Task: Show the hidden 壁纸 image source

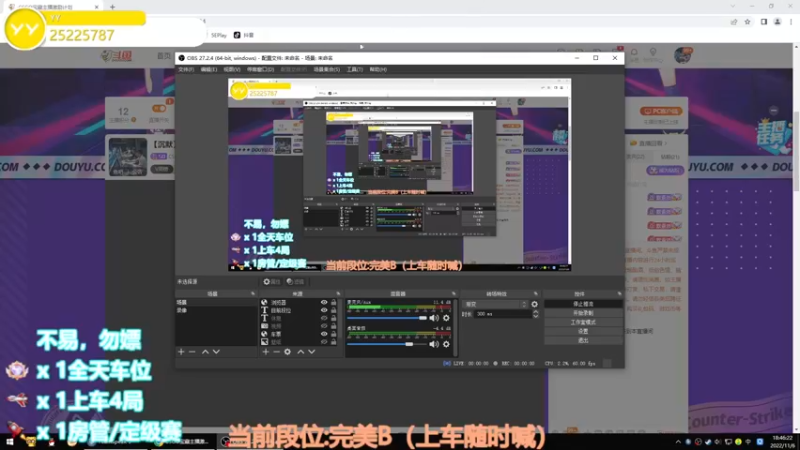Action: tap(324, 342)
